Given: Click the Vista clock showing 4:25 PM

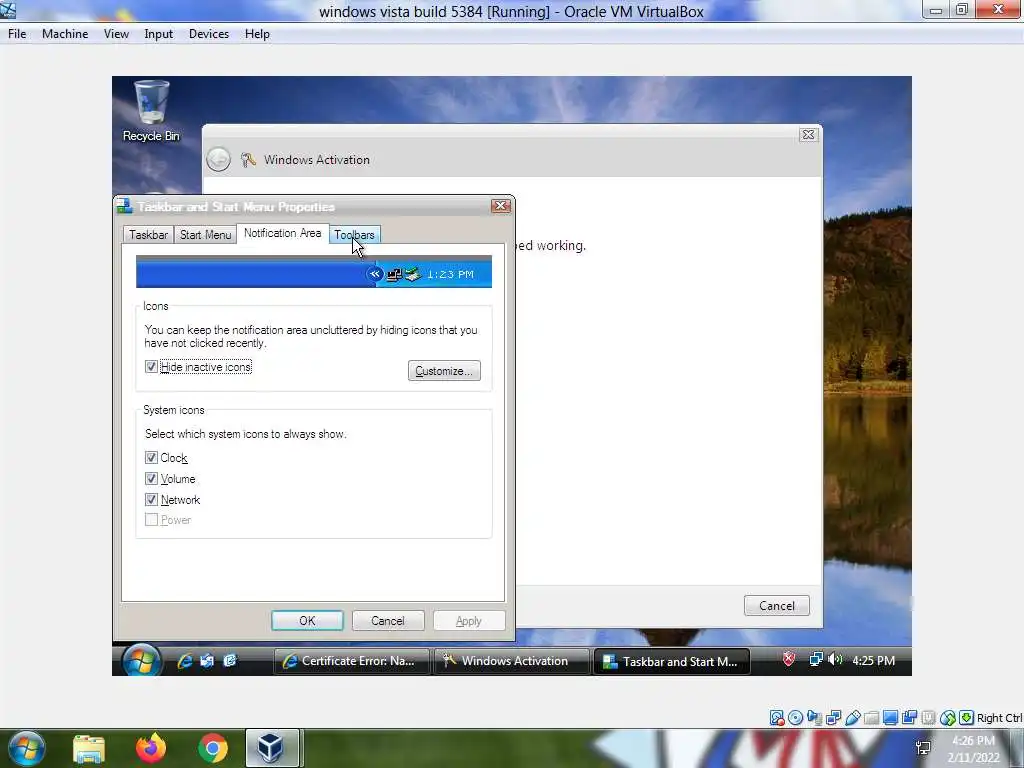Looking at the screenshot, I should coord(873,660).
